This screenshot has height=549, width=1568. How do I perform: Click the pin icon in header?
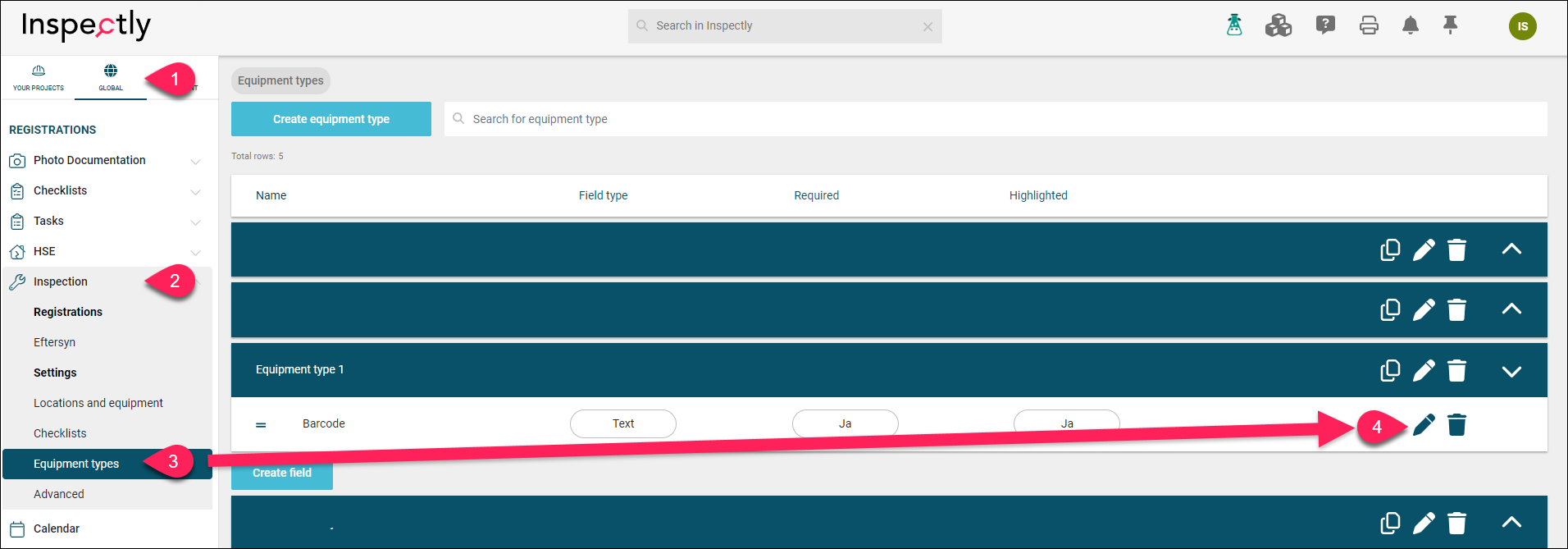coord(1451,25)
